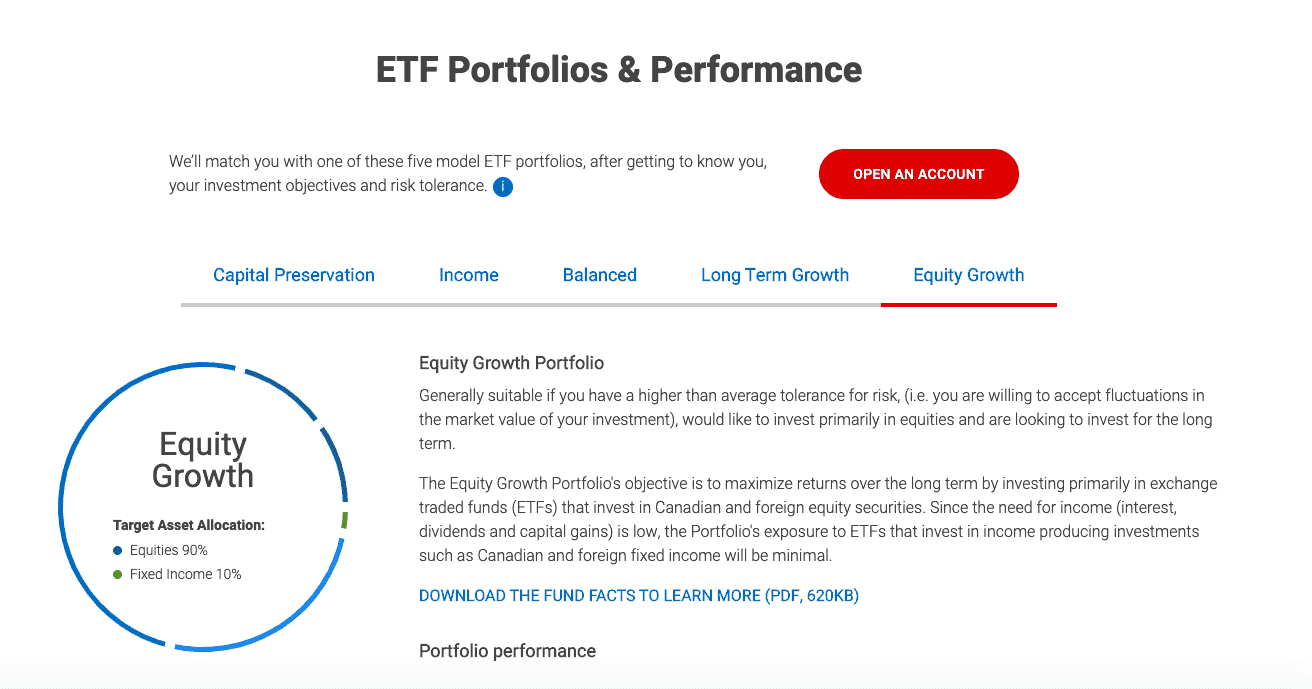Open the Long Term Growth tab
Viewport: 1312px width, 689px height.
(x=775, y=275)
